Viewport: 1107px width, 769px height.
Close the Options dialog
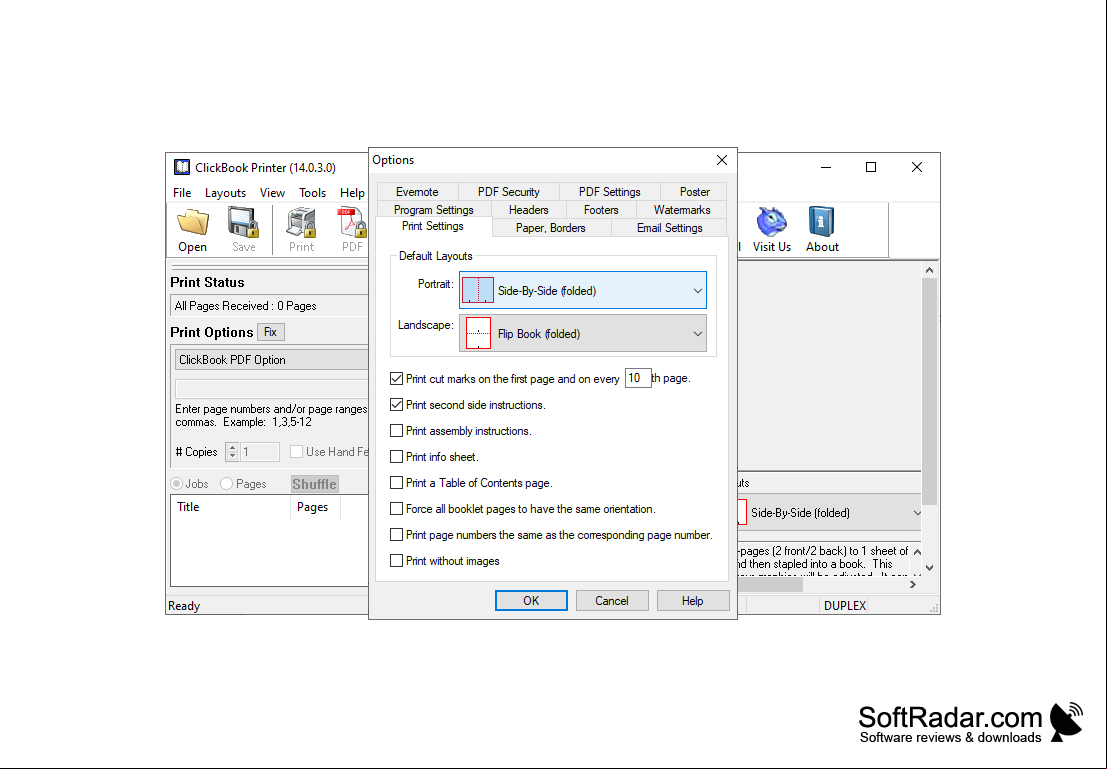click(722, 160)
